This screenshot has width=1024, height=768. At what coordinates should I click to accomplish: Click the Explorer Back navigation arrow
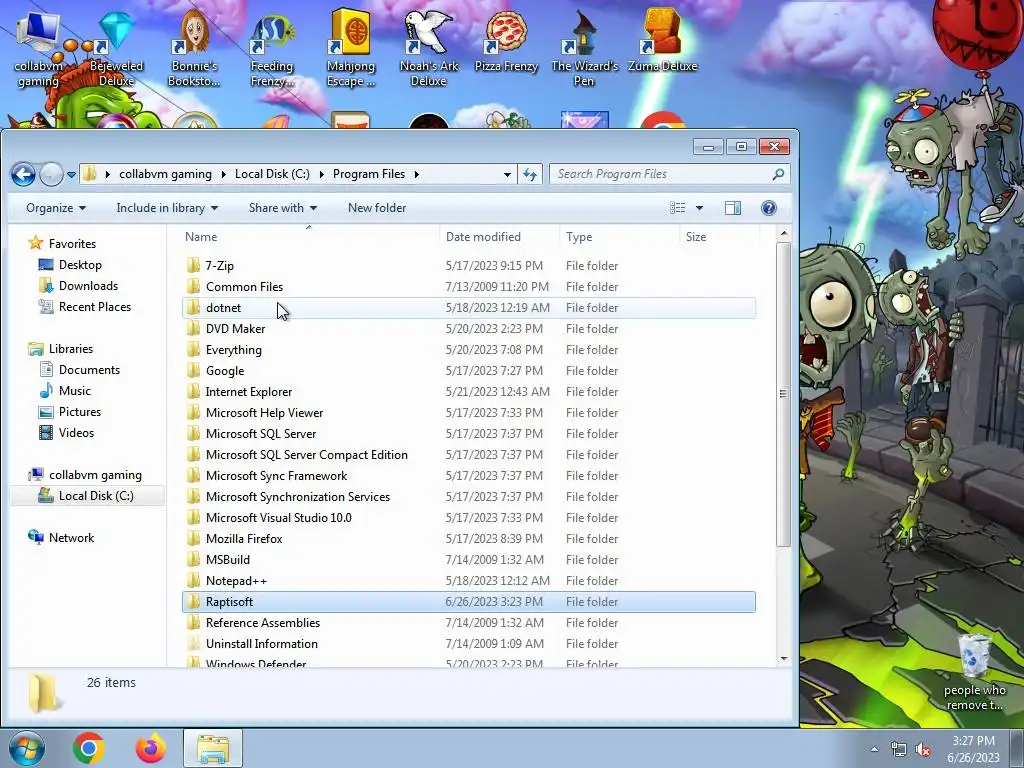pos(24,174)
